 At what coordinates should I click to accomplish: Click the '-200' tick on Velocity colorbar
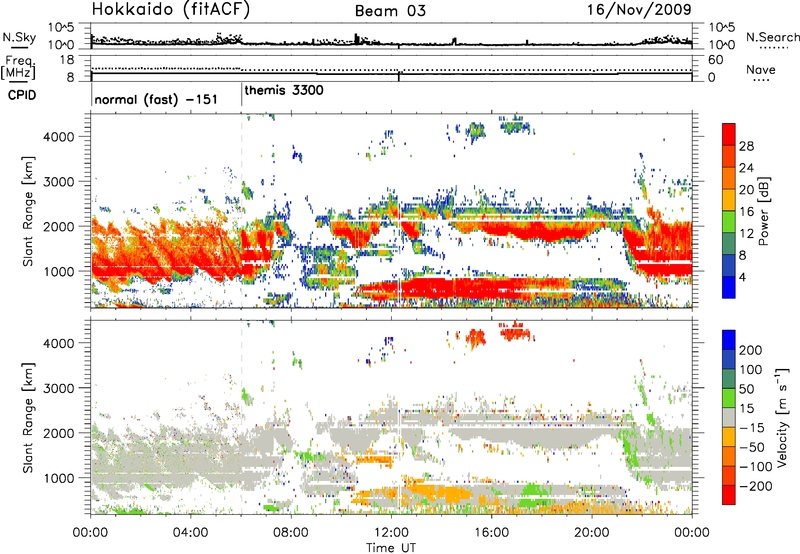pyautogui.click(x=755, y=486)
